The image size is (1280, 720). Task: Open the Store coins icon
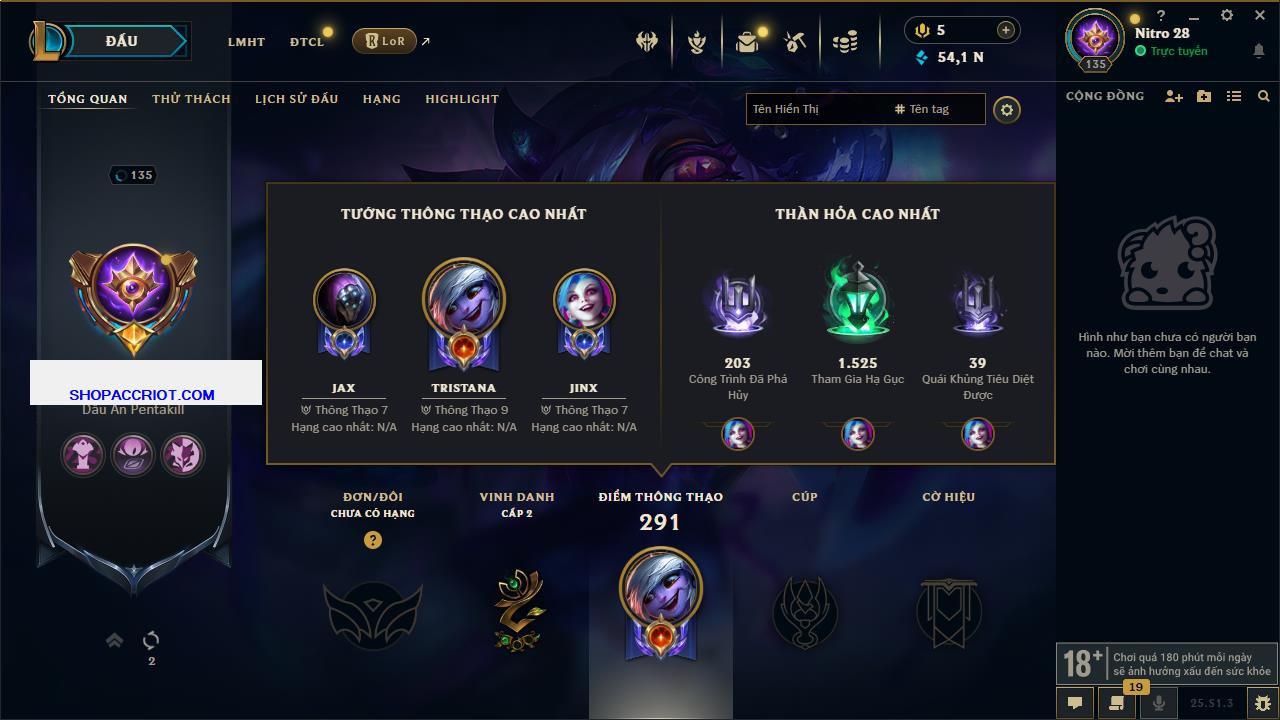[x=845, y=42]
